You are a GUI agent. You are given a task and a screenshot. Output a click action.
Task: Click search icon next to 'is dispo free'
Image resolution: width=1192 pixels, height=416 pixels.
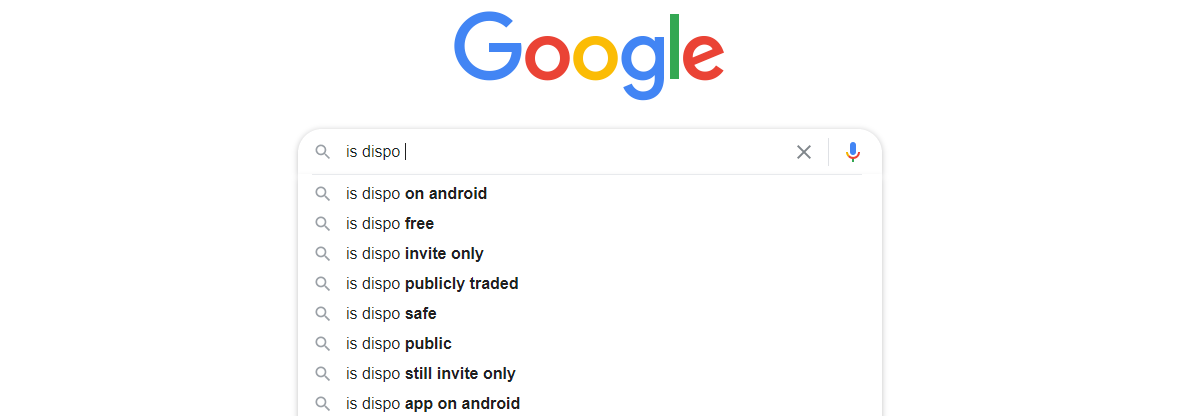click(x=323, y=224)
